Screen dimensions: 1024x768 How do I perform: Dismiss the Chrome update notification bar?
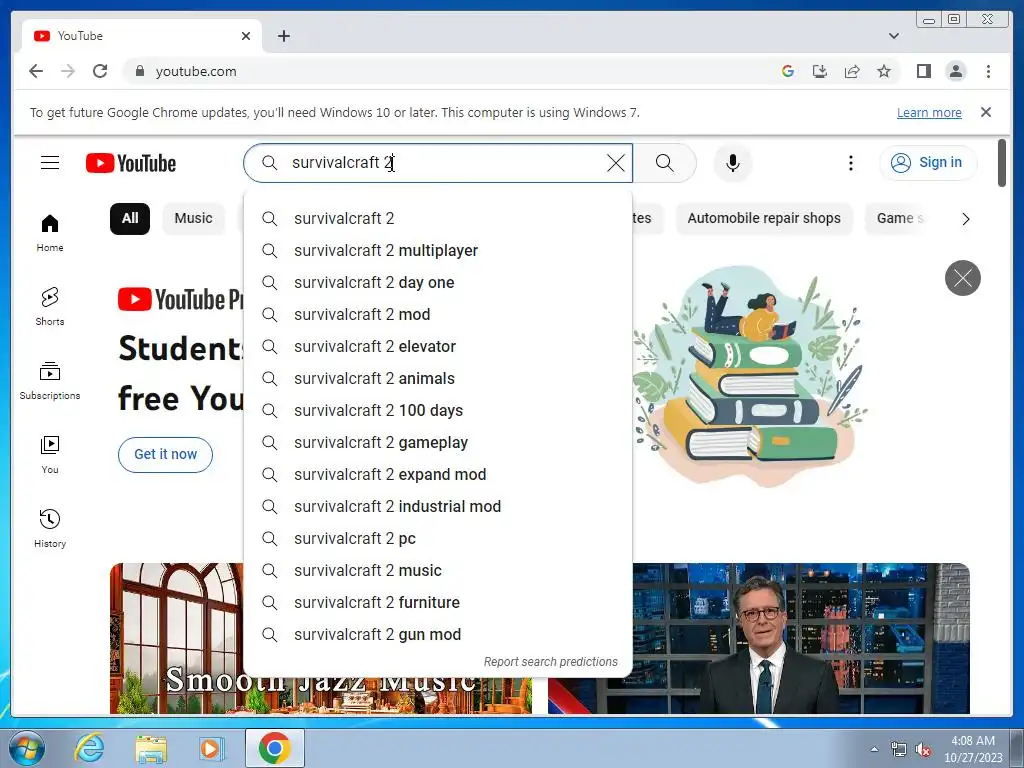click(985, 112)
